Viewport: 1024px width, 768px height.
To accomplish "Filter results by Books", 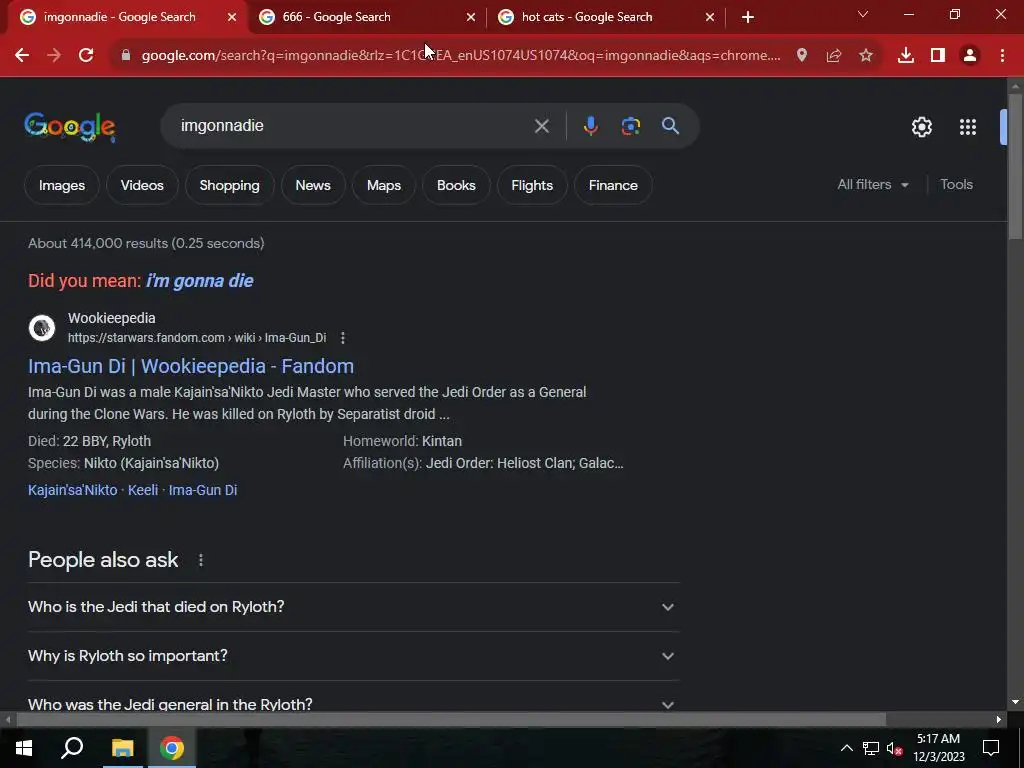I will [456, 185].
